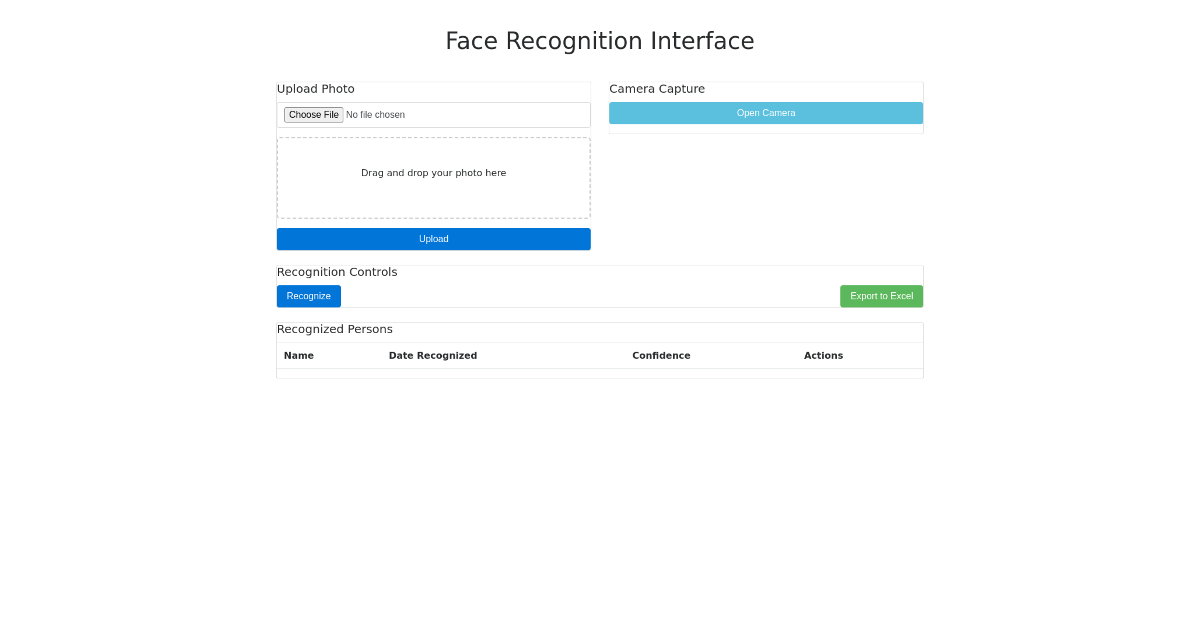
Task: Click the Recognition Controls heading
Action: (x=337, y=272)
